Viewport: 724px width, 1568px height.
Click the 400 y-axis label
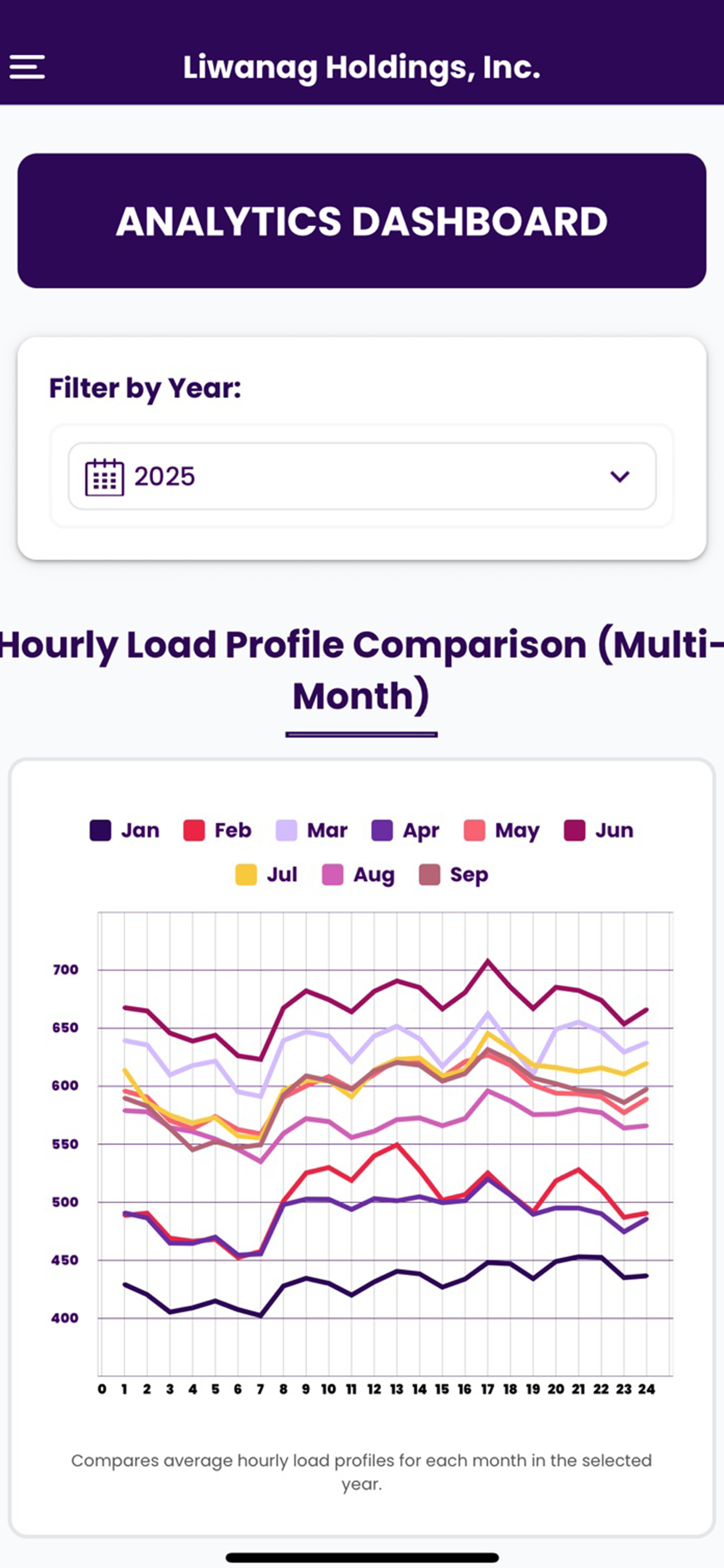(x=66, y=1318)
